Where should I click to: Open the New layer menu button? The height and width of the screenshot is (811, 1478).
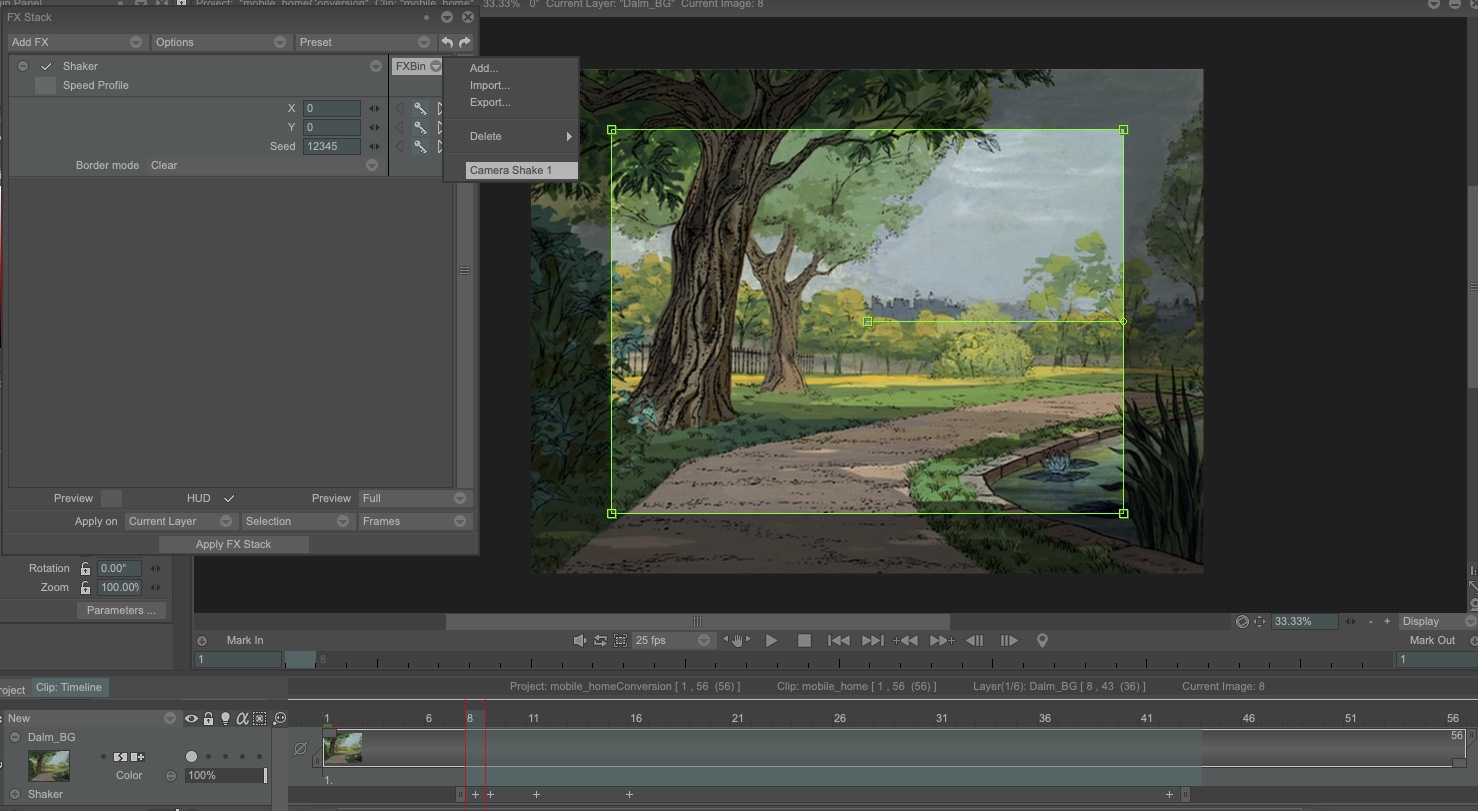click(x=91, y=718)
